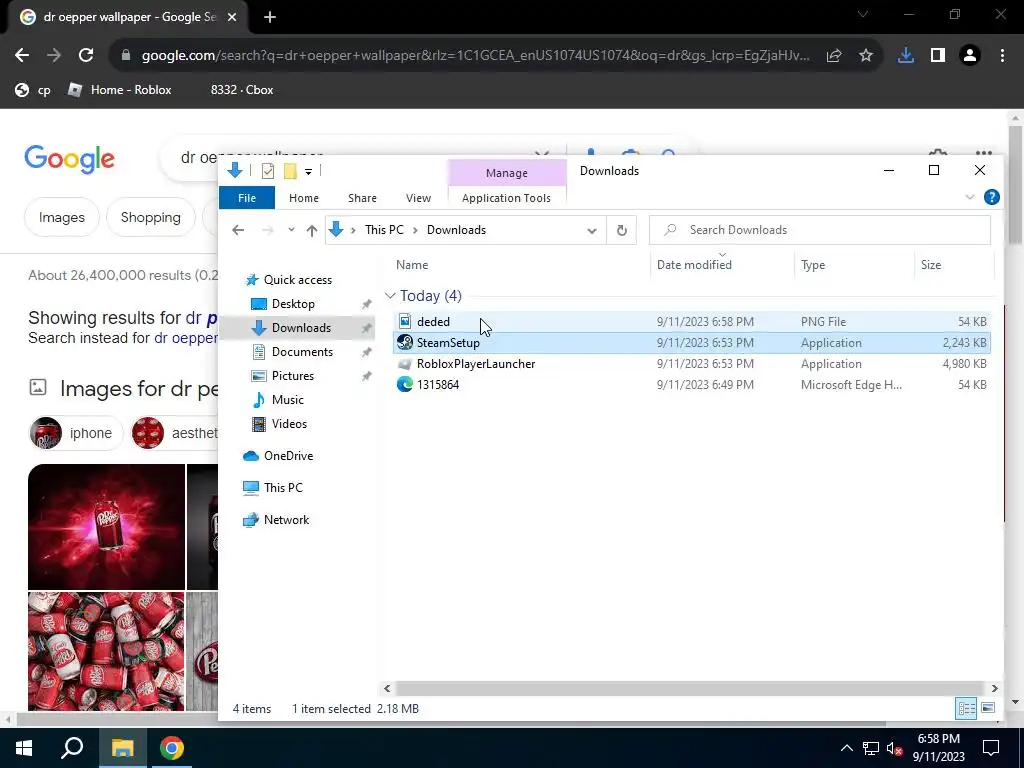The width and height of the screenshot is (1024, 768).
Task: Open the address bar history dropdown
Action: (x=592, y=231)
